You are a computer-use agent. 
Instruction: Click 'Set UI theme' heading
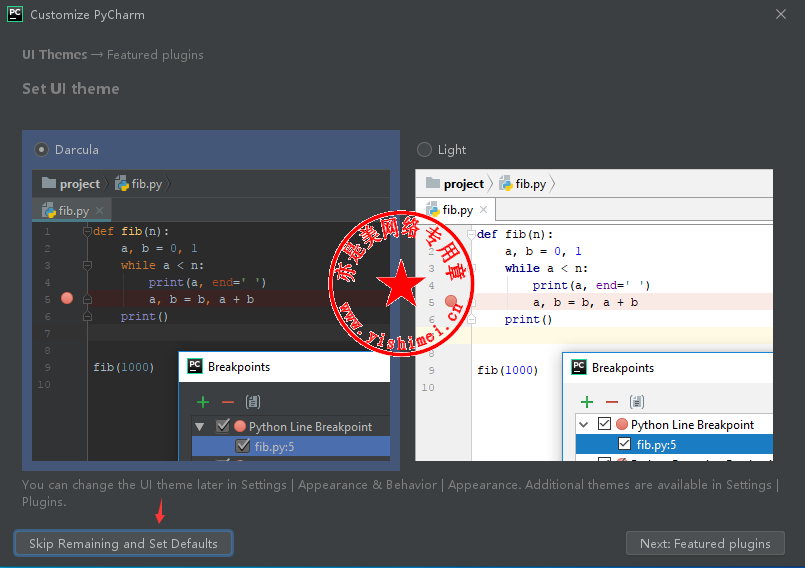71,89
